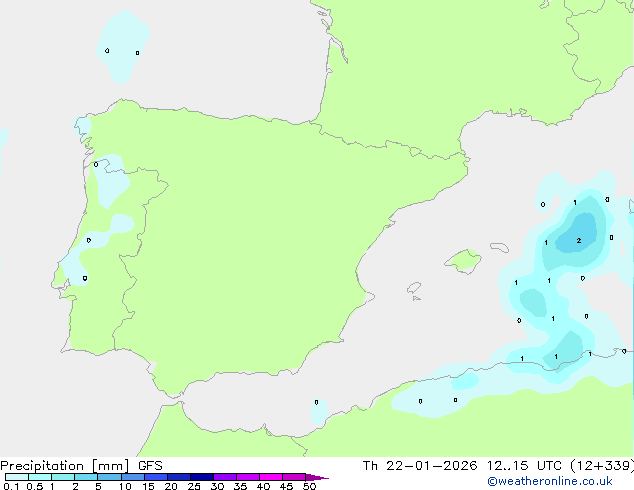Click the legend label 35

pos(240,486)
